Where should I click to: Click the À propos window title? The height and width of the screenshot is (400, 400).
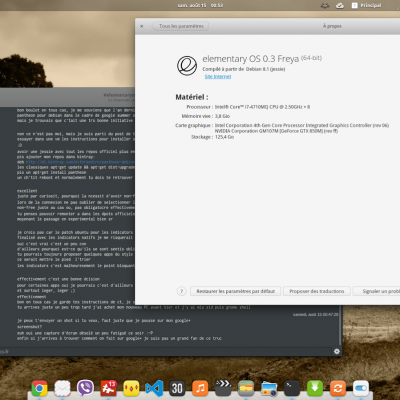(x=332, y=26)
